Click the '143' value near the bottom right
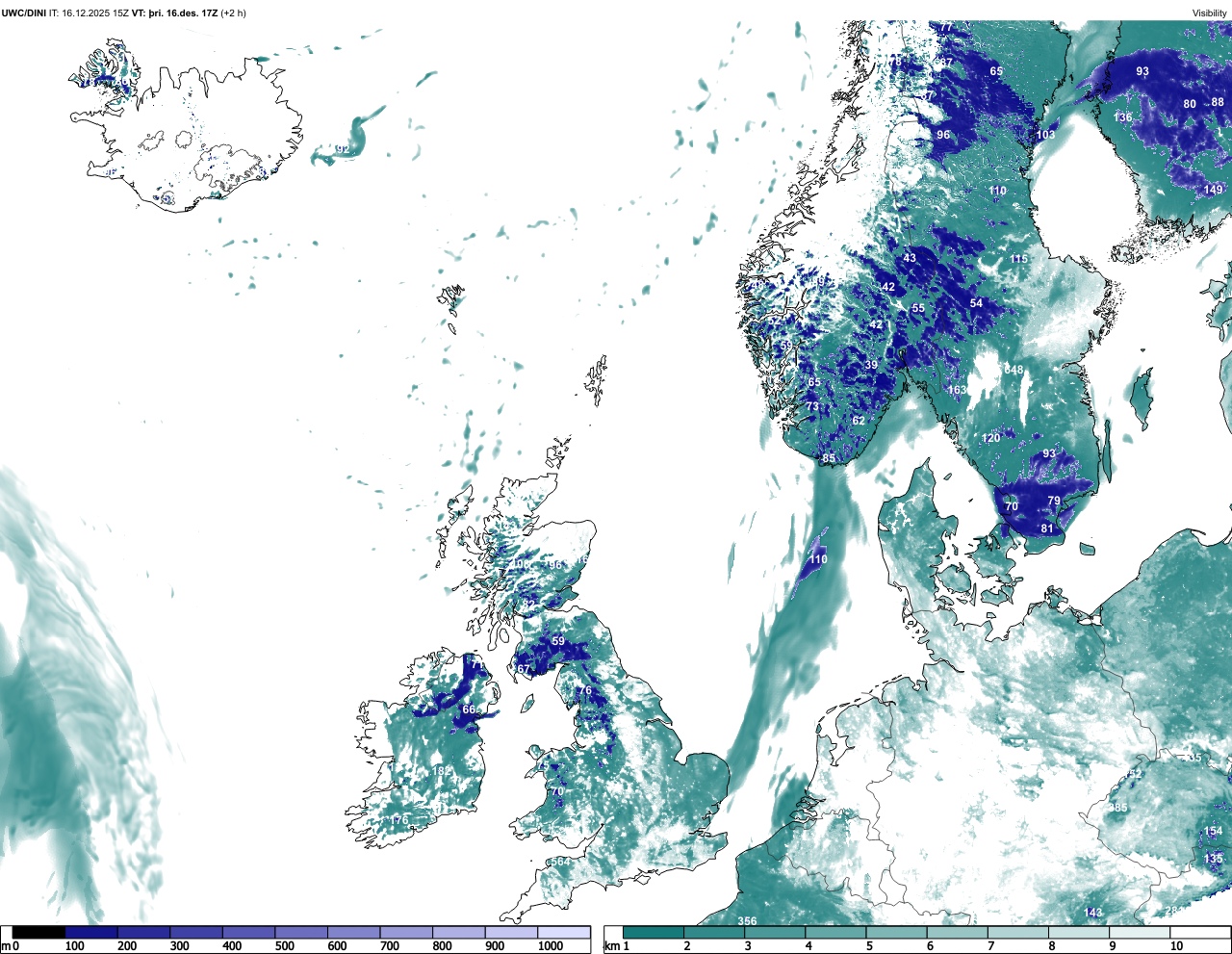This screenshot has height=954, width=1232. coord(1092,913)
